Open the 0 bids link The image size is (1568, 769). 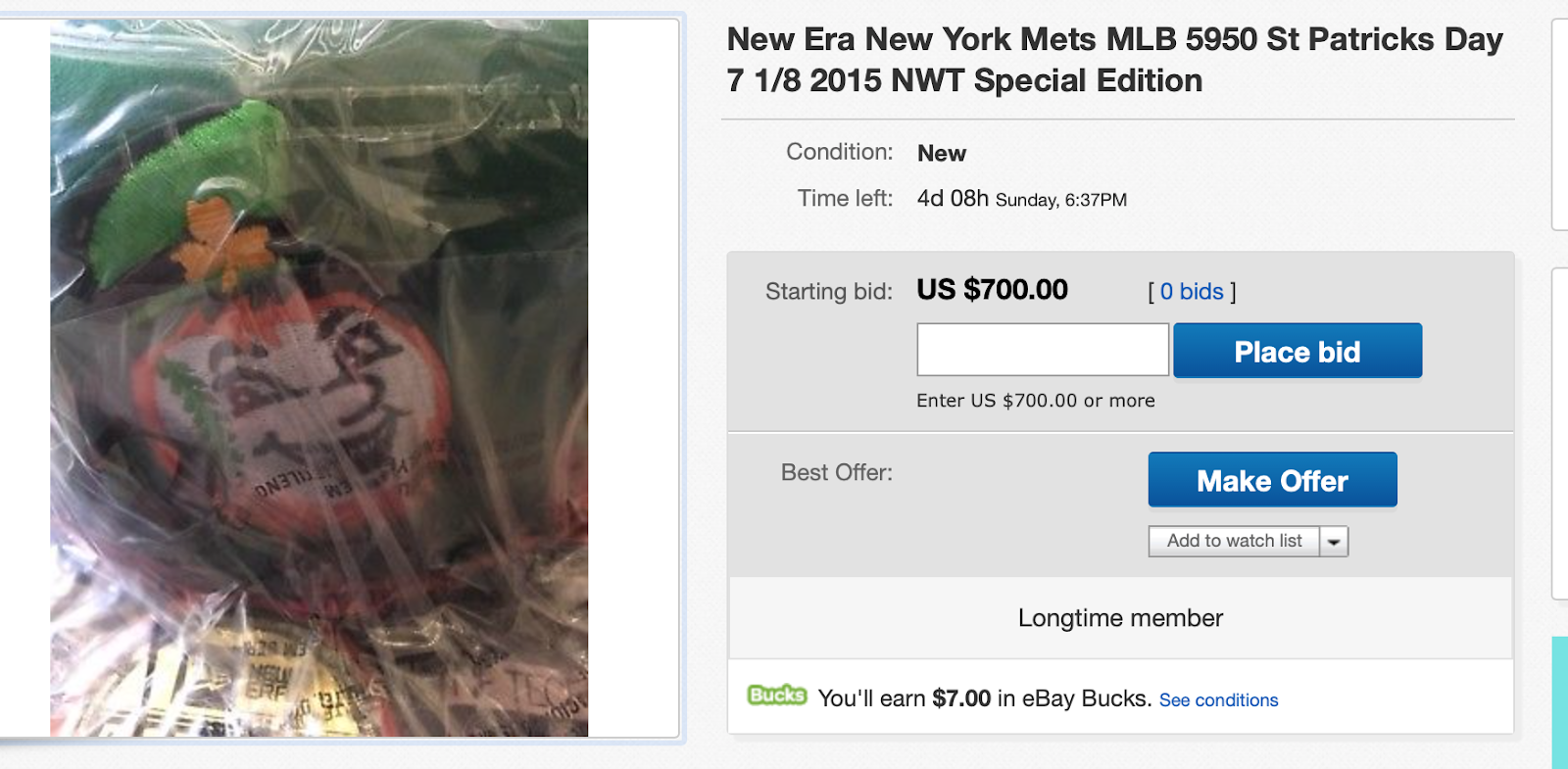pyautogui.click(x=1191, y=292)
